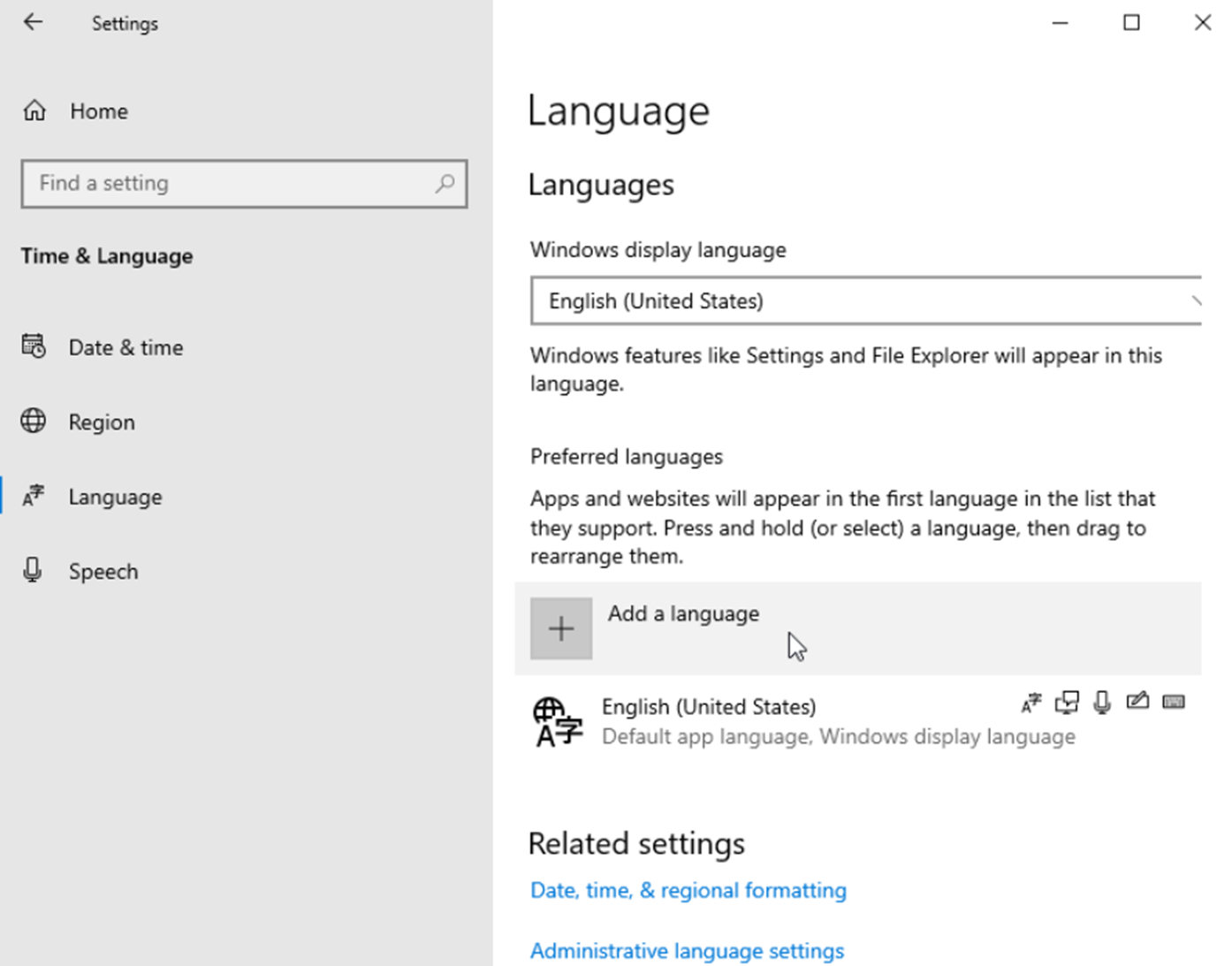Click the English language pack icon

(558, 721)
